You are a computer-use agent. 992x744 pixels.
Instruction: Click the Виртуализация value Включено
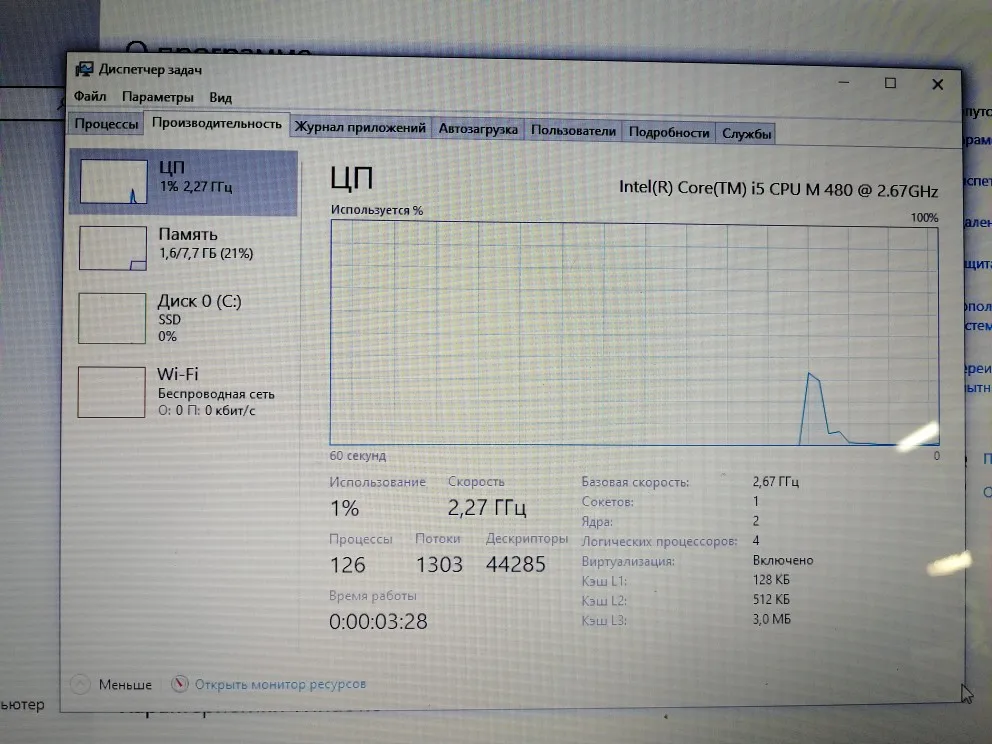[x=783, y=560]
